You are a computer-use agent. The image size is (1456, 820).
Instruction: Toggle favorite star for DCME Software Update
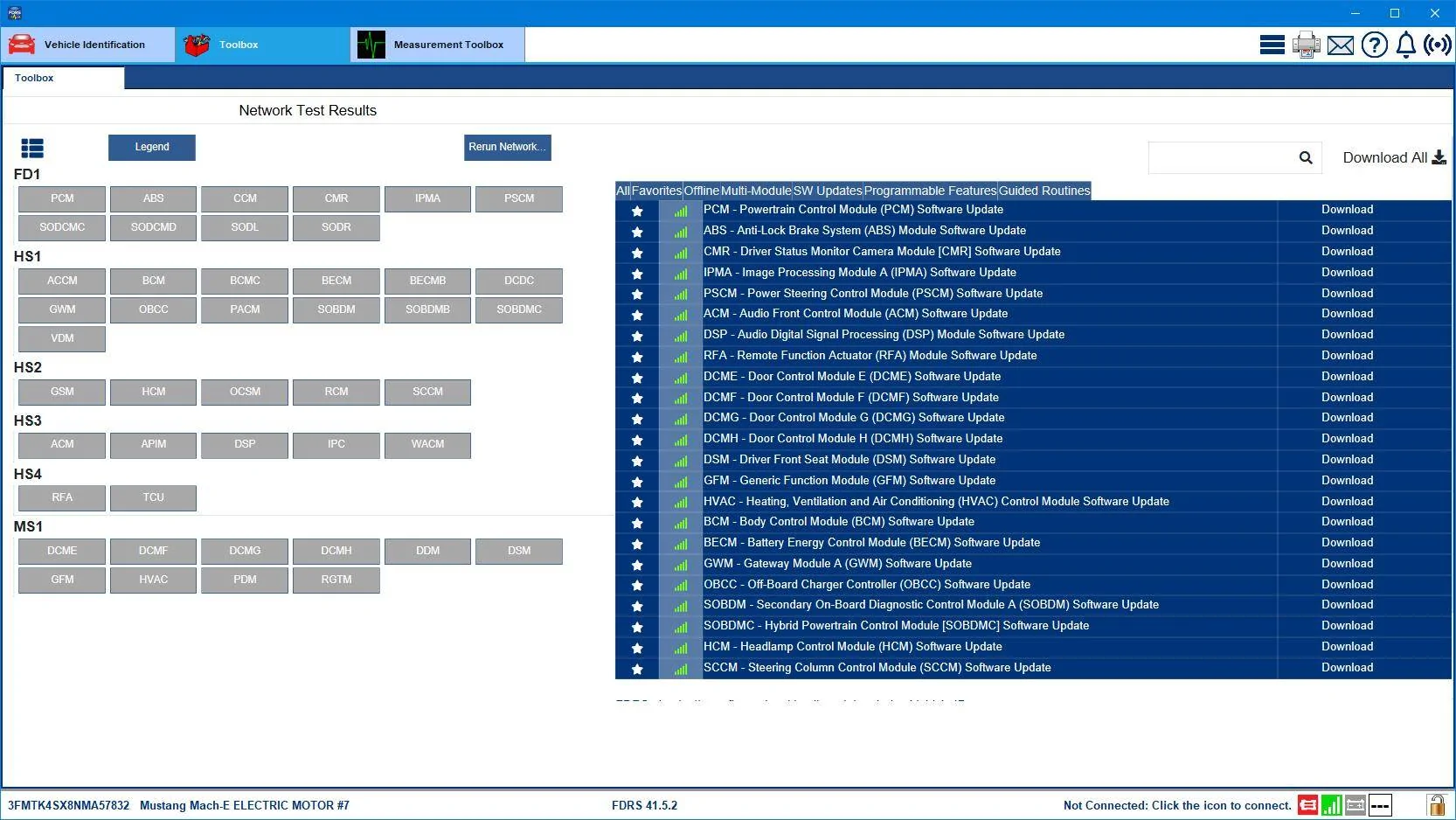[x=637, y=378]
